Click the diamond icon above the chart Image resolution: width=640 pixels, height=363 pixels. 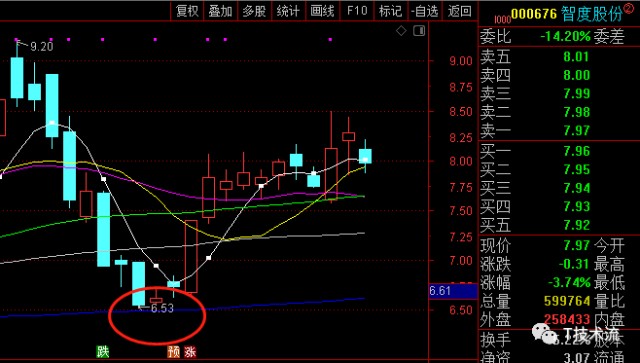click(x=401, y=31)
